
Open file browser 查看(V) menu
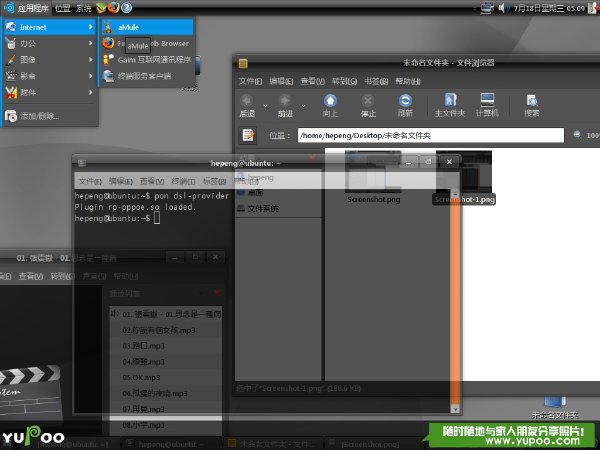(x=312, y=81)
